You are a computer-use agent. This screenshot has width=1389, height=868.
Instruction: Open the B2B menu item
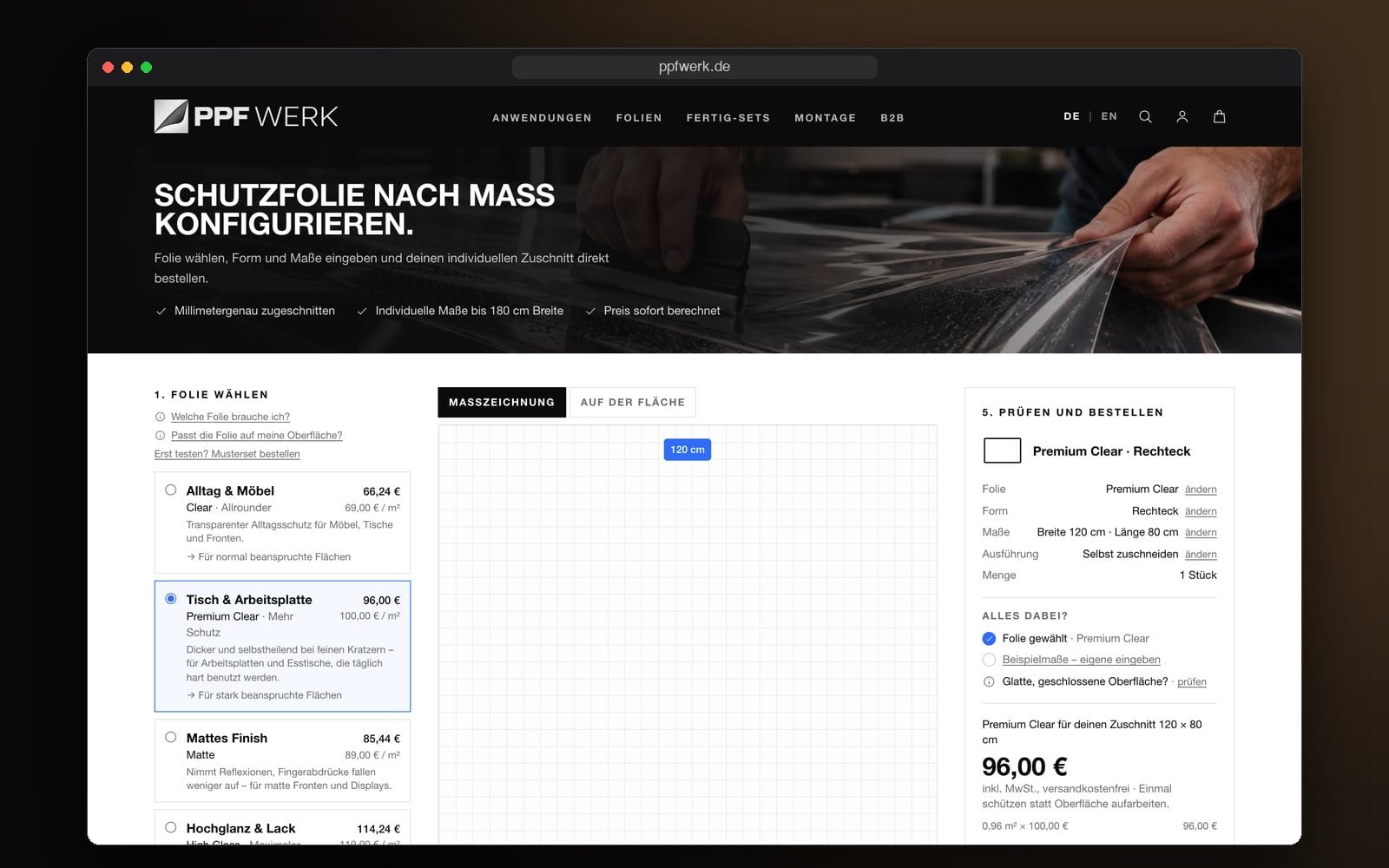[x=892, y=118]
